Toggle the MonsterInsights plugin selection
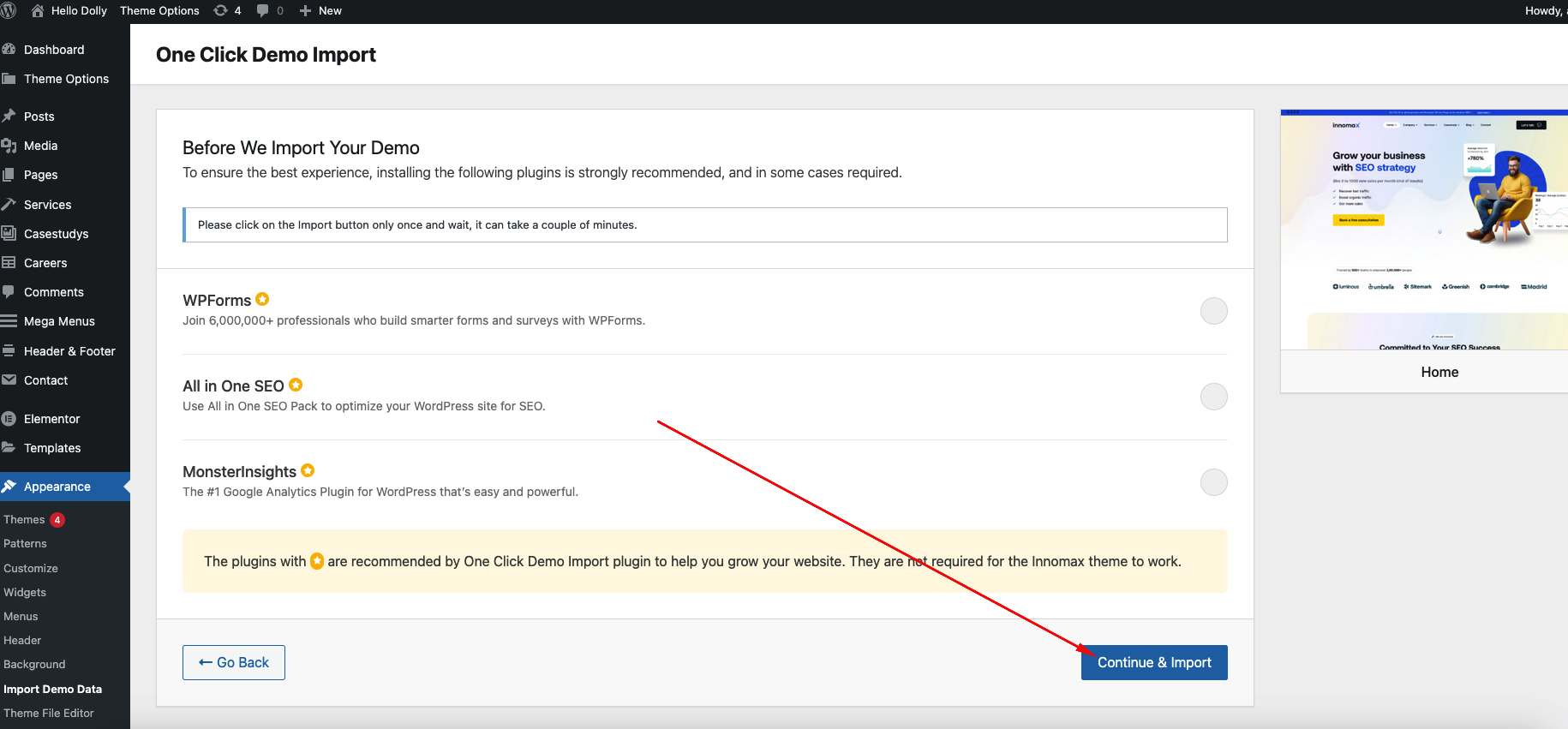 coord(1213,482)
